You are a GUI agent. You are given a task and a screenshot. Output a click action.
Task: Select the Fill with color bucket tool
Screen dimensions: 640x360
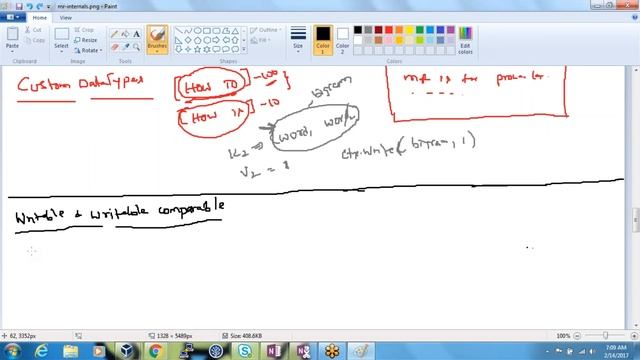pos(126,35)
